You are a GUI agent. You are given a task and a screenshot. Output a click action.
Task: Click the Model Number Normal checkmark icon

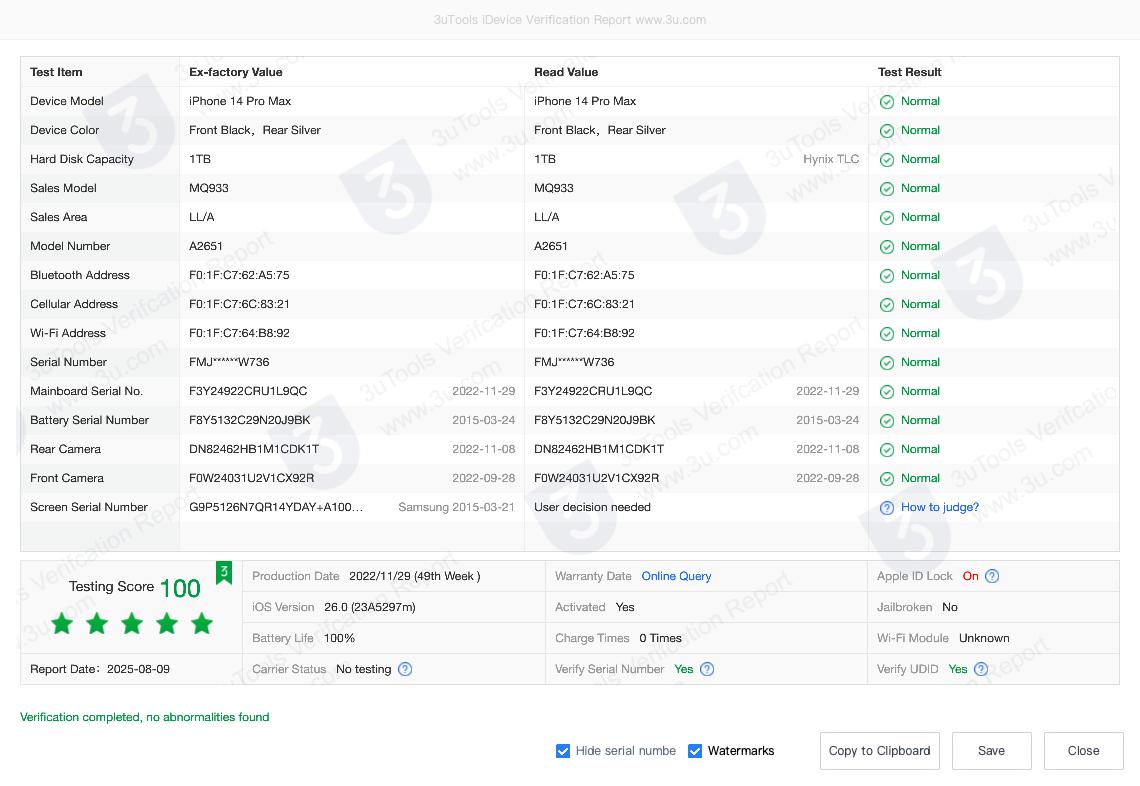(x=886, y=246)
